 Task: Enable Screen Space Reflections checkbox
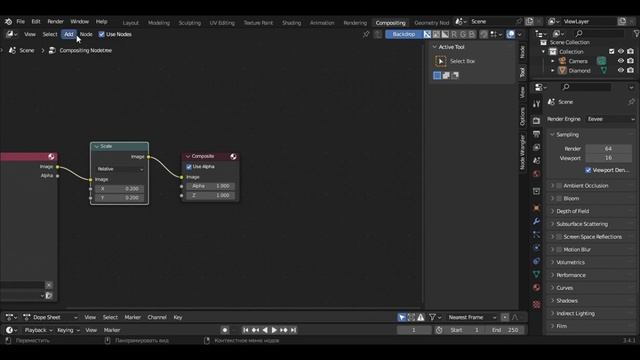click(559, 237)
